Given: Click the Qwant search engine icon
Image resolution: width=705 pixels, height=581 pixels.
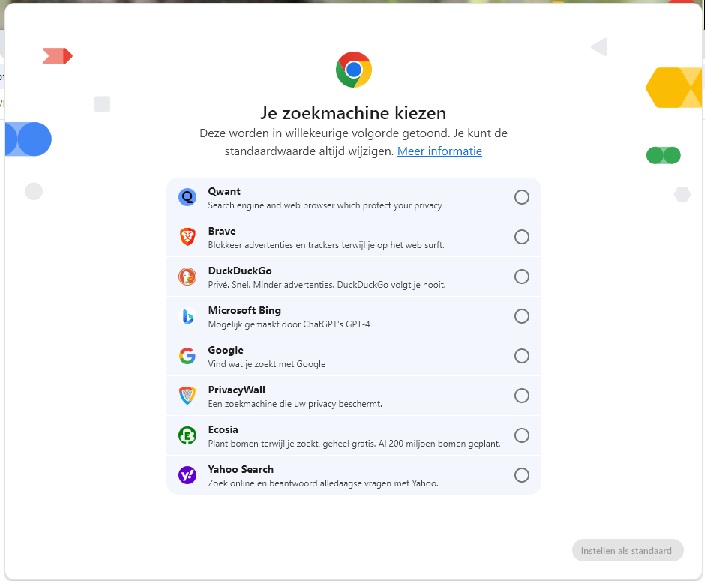Looking at the screenshot, I should [187, 197].
